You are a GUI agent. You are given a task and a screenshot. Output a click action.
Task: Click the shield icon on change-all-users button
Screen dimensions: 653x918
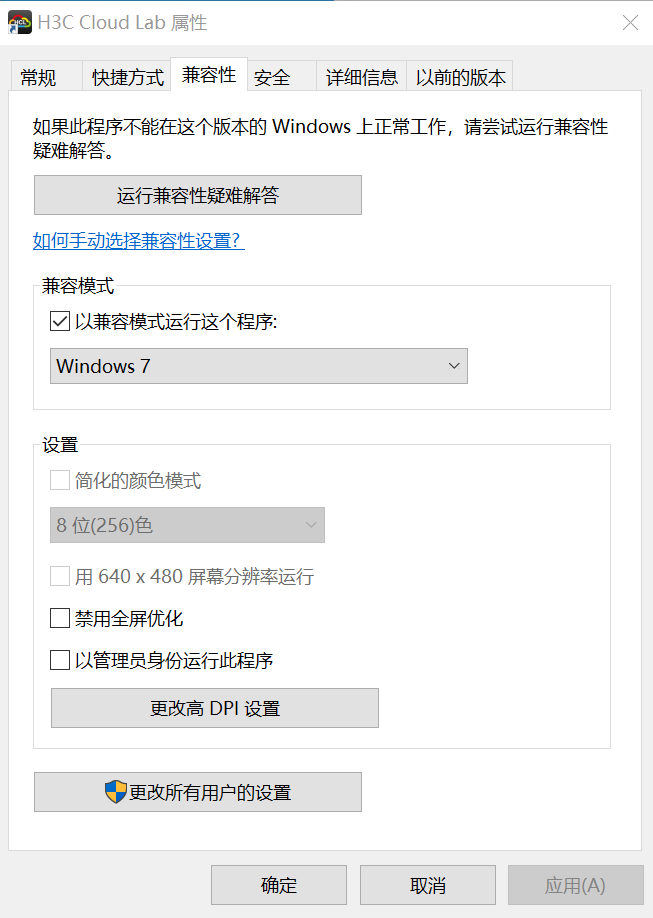116,792
